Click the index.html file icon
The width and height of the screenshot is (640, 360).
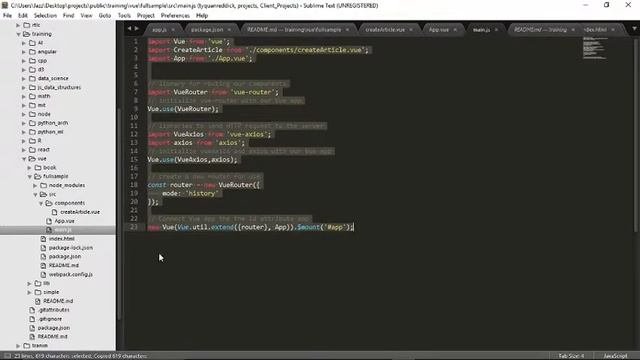44,239
